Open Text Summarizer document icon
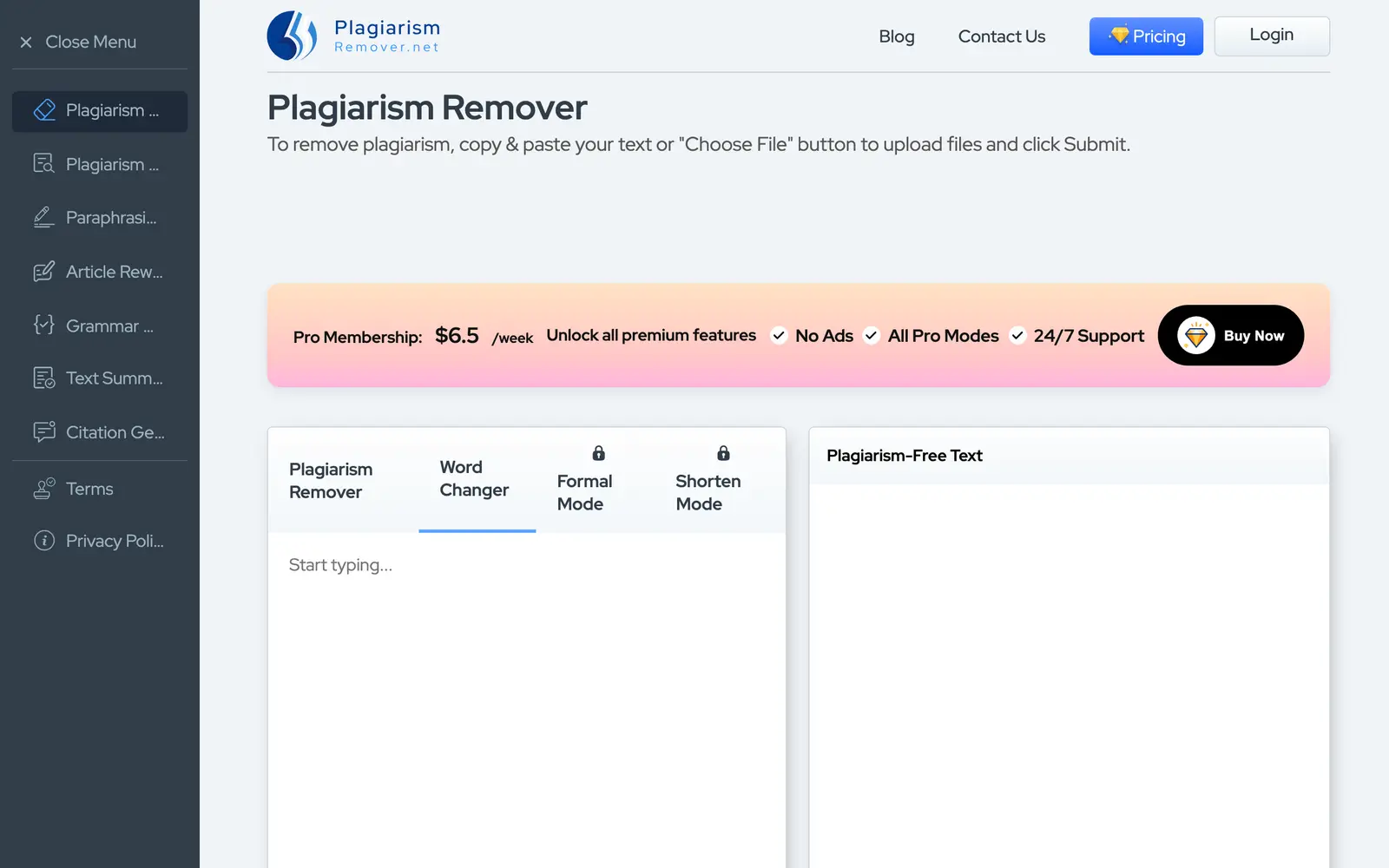Viewport: 1389px width, 868px height. [44, 378]
